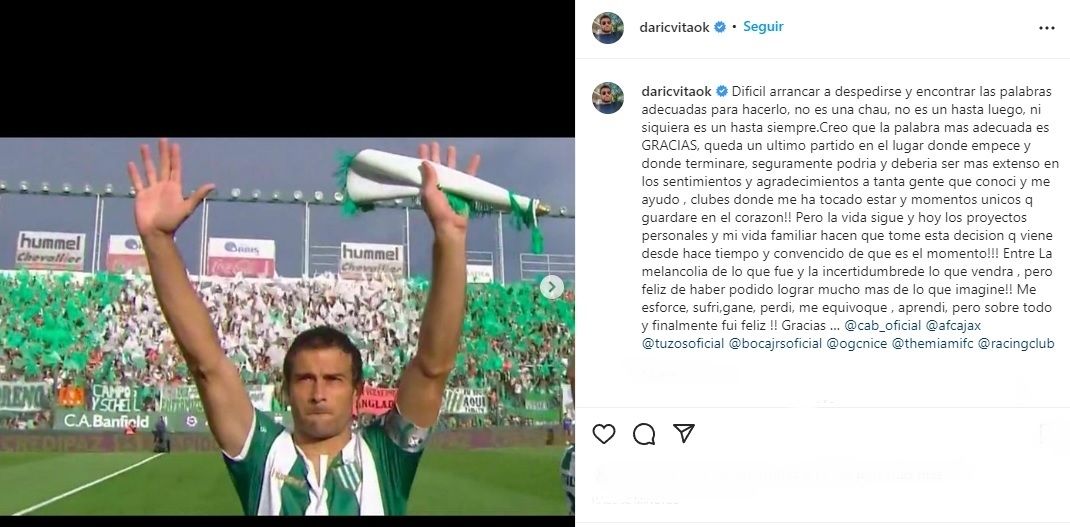The image size is (1070, 527).
Task: Open profile picture in post header
Action: tap(607, 28)
